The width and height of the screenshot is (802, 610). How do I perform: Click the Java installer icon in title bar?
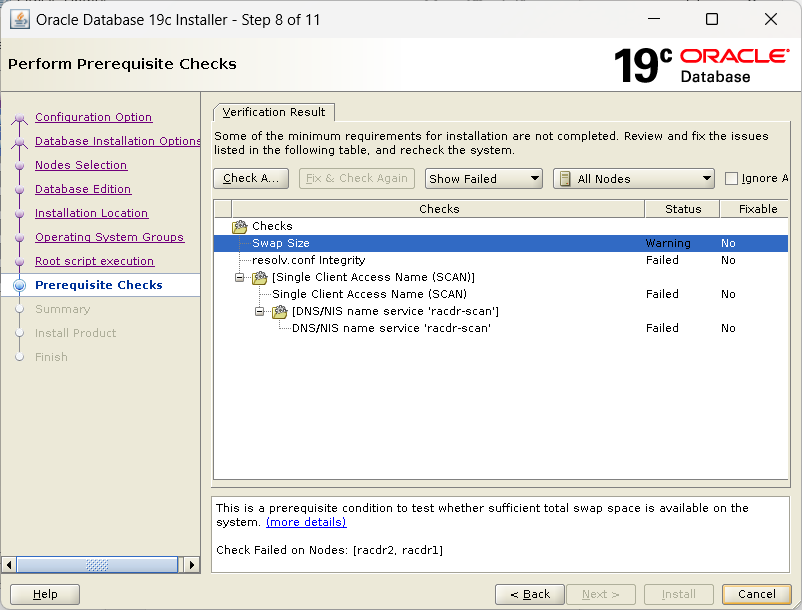(19, 19)
